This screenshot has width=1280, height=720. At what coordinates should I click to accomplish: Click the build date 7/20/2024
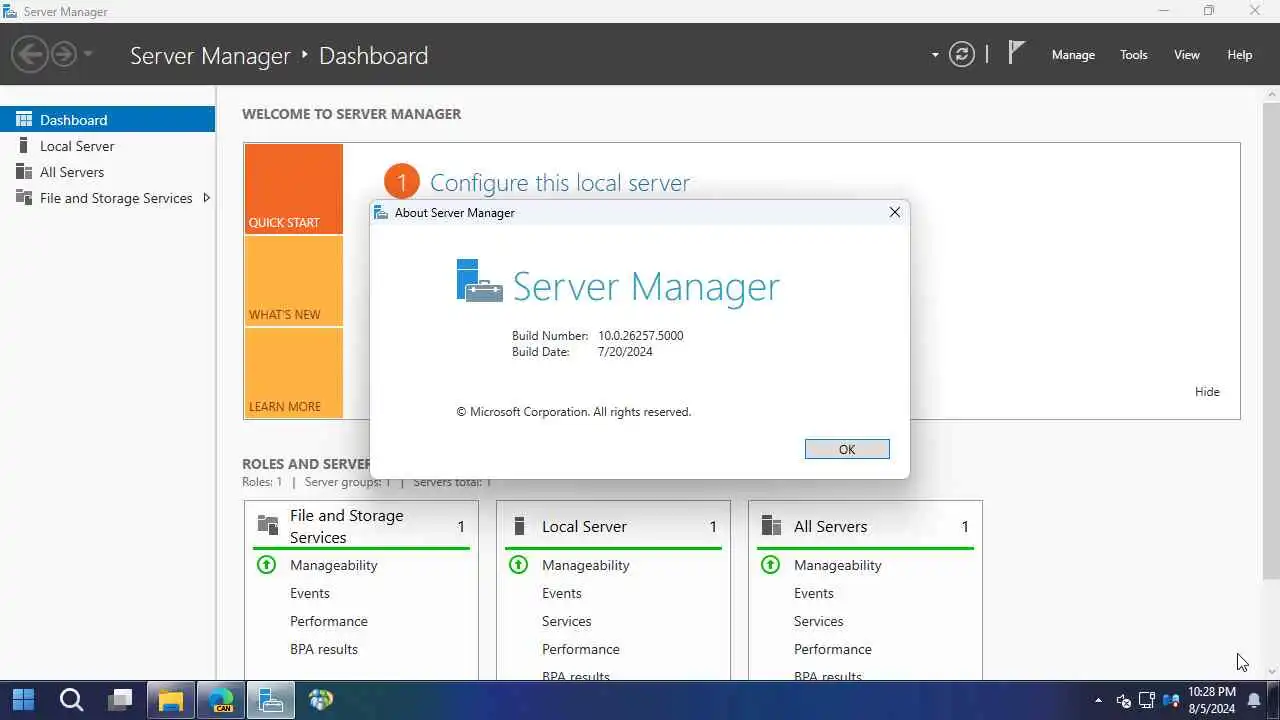pyautogui.click(x=625, y=352)
